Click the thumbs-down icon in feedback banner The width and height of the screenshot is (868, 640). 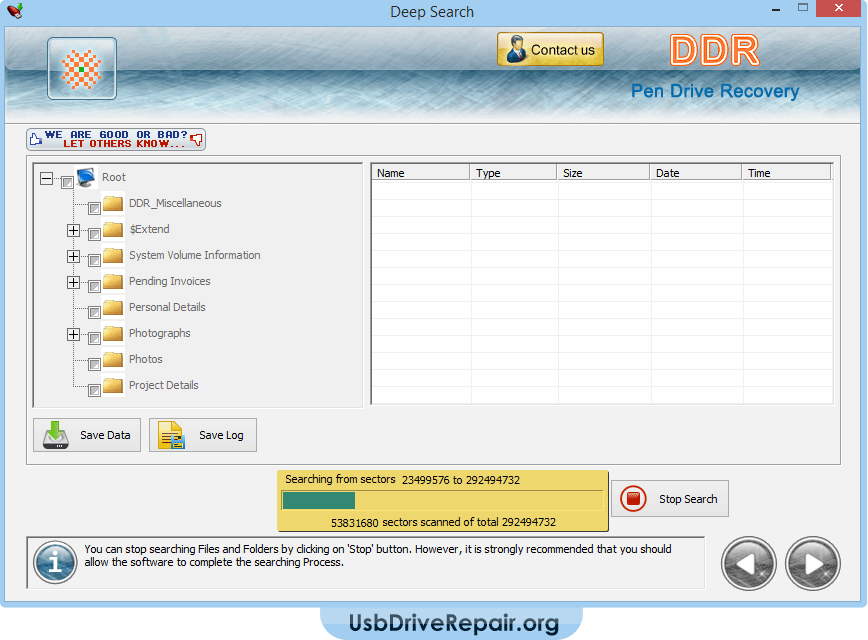pos(197,140)
